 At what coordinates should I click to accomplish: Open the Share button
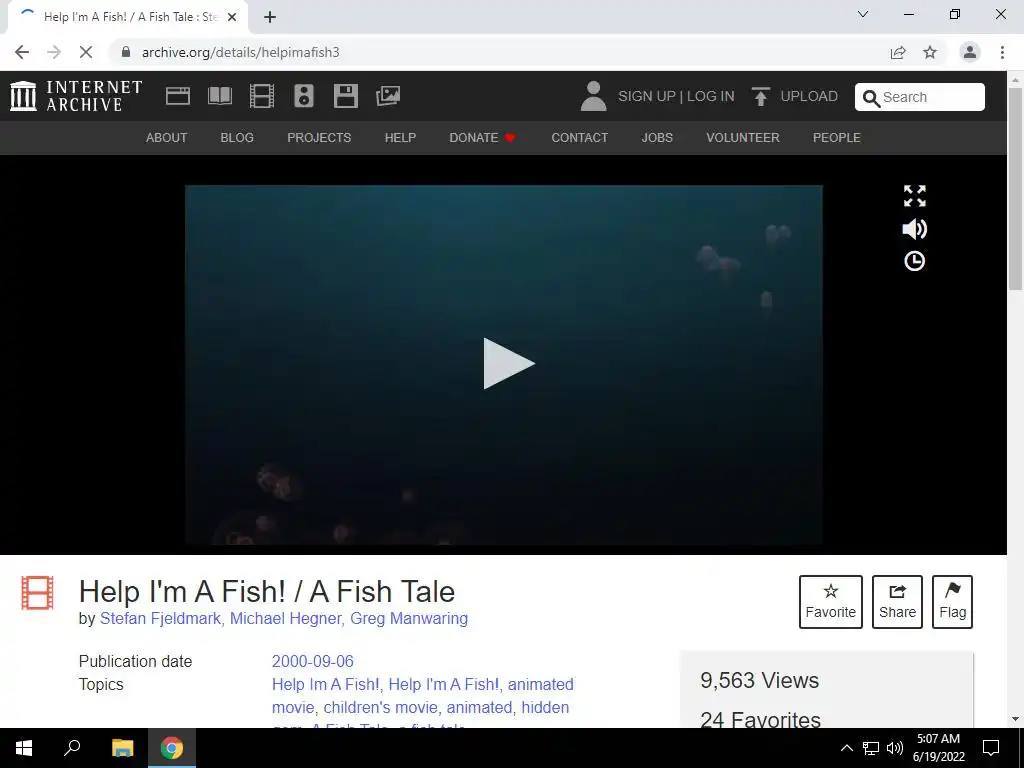tap(897, 601)
